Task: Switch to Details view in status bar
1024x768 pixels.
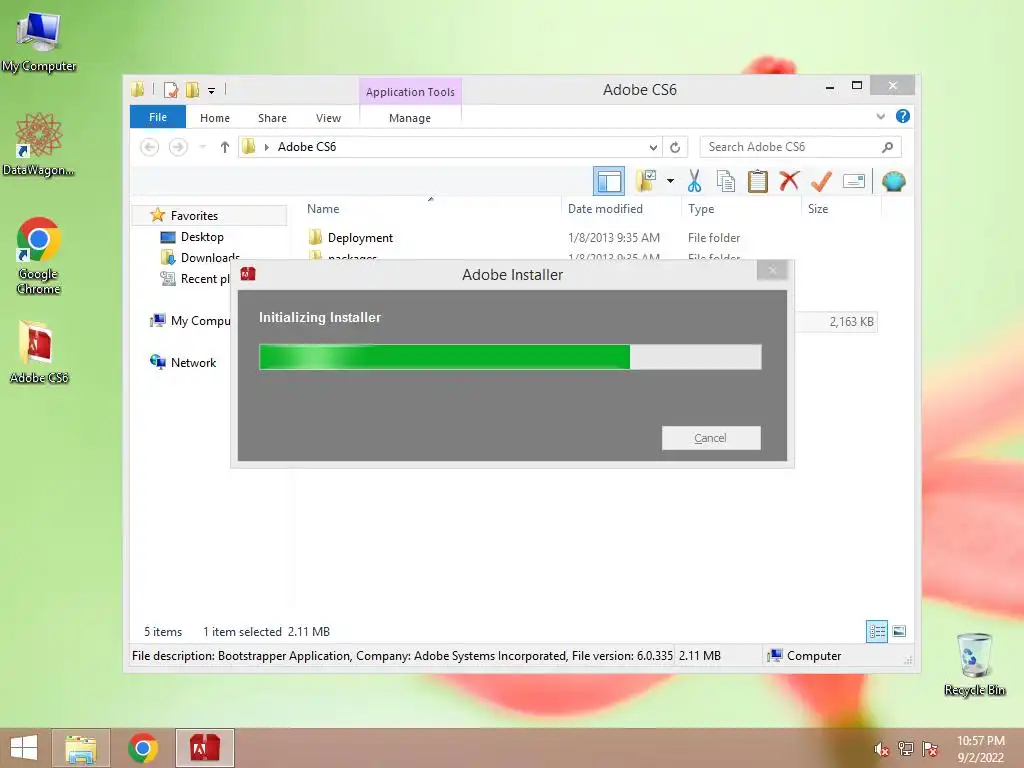Action: [876, 631]
